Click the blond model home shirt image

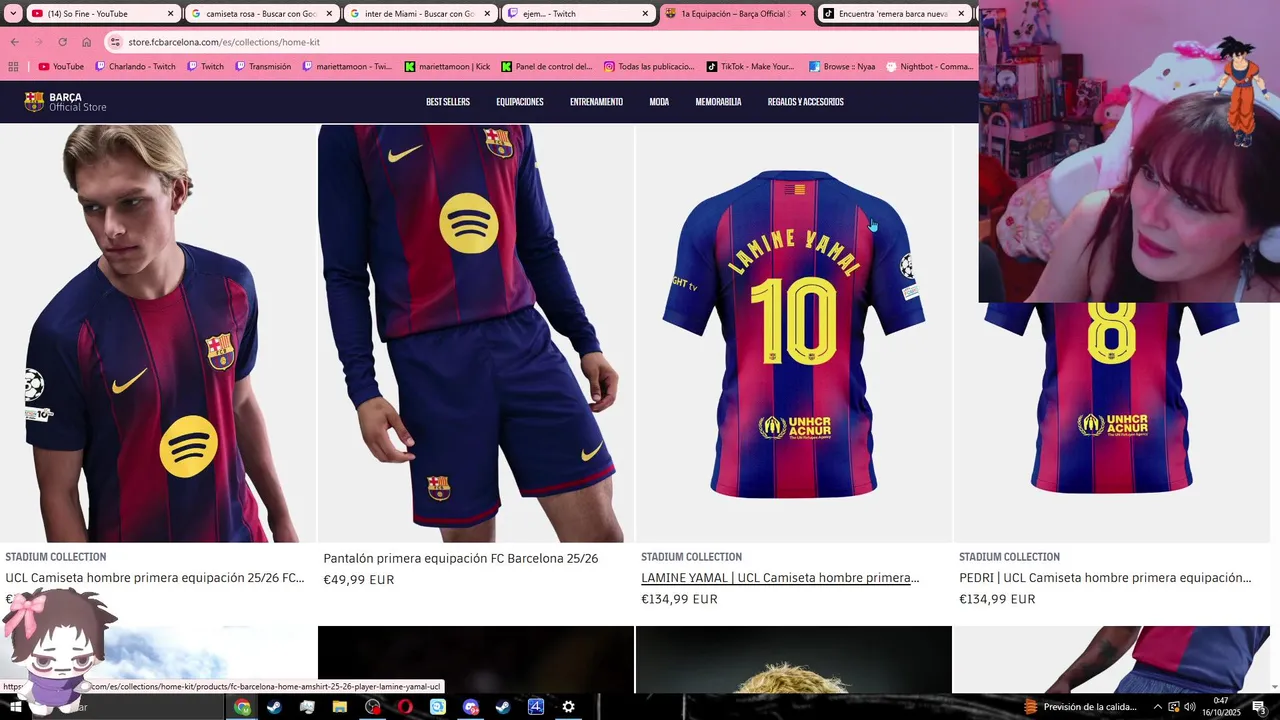point(157,334)
